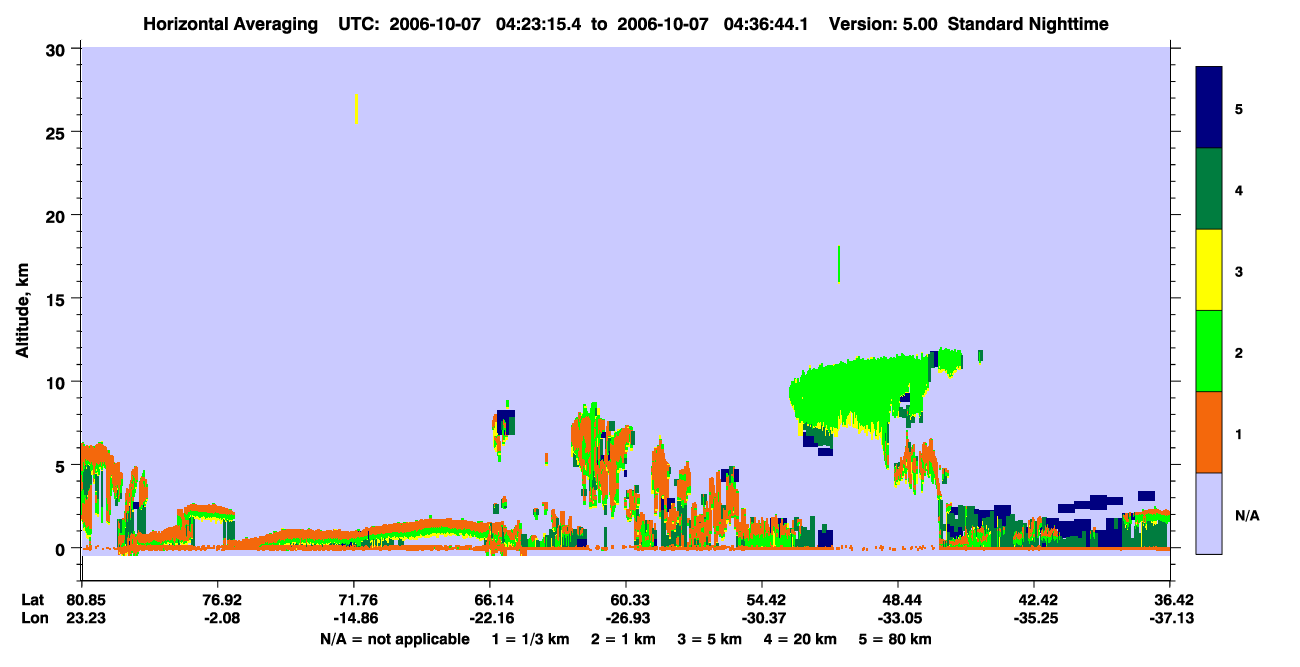
Task: Click longitude value -30.37
Action: coord(762,619)
